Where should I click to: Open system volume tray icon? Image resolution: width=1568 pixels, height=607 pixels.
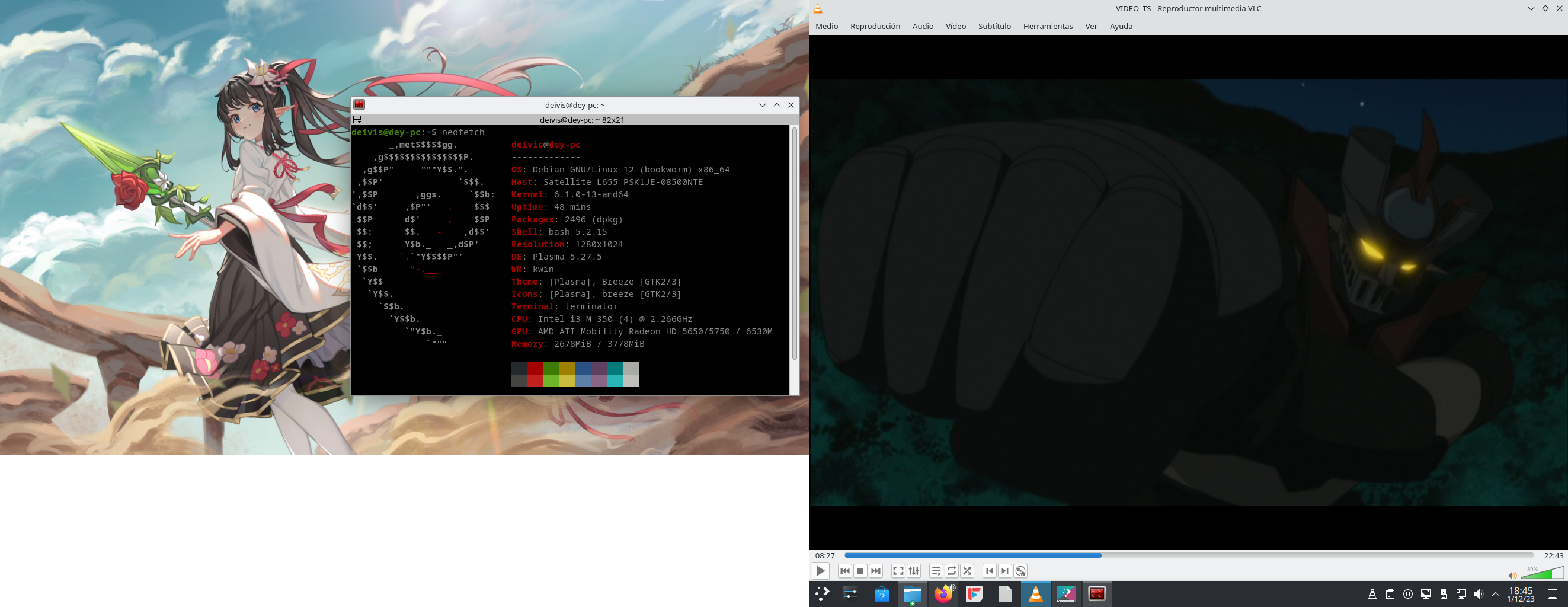point(1479,594)
